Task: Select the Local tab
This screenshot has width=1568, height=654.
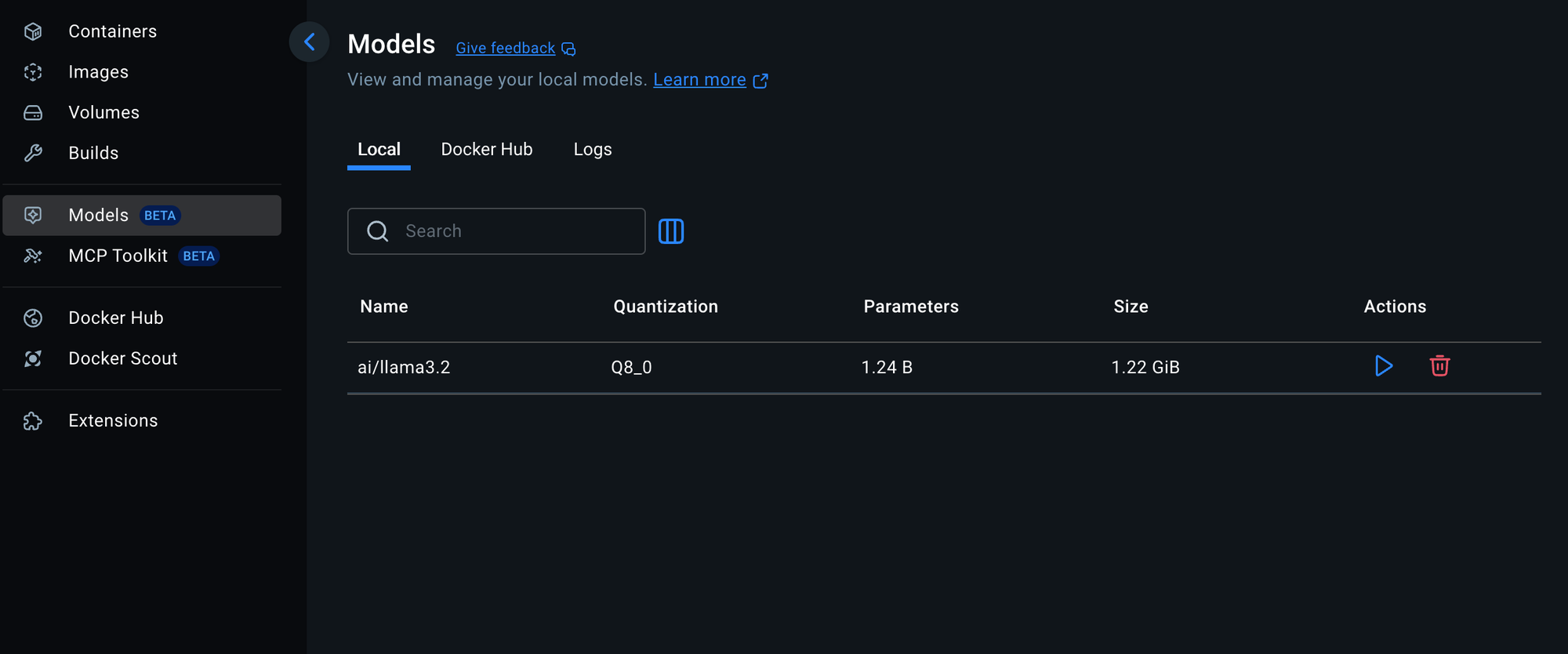Action: (x=379, y=149)
